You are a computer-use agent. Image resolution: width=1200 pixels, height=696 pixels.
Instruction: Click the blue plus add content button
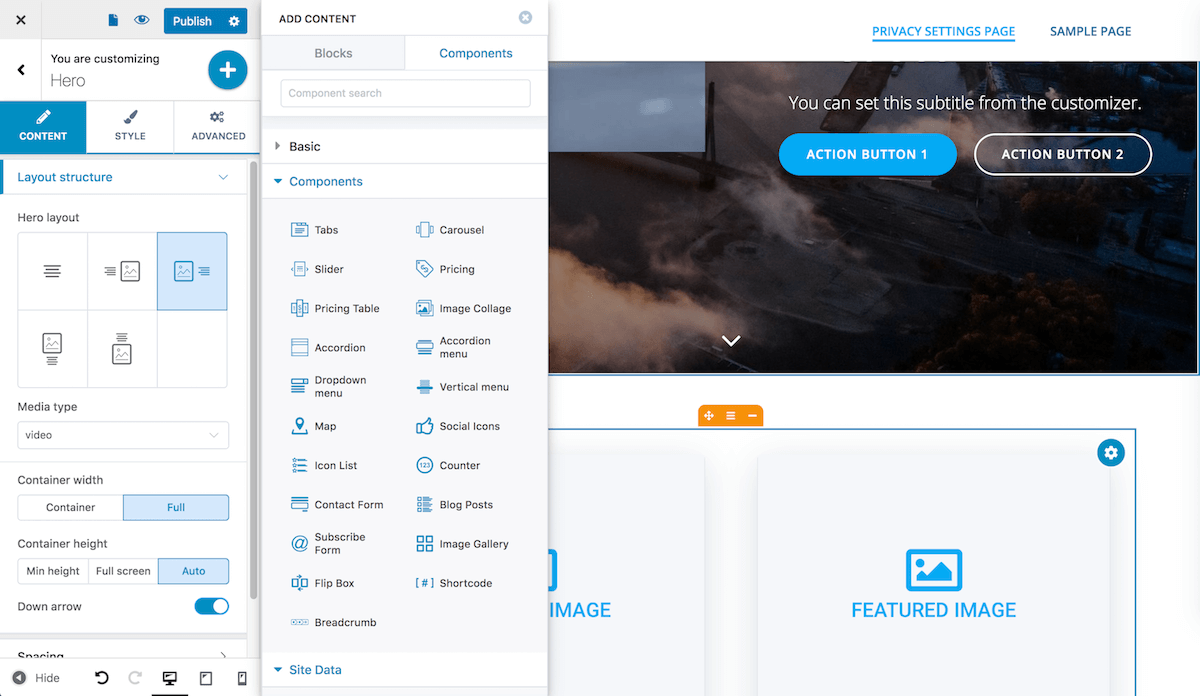click(227, 70)
